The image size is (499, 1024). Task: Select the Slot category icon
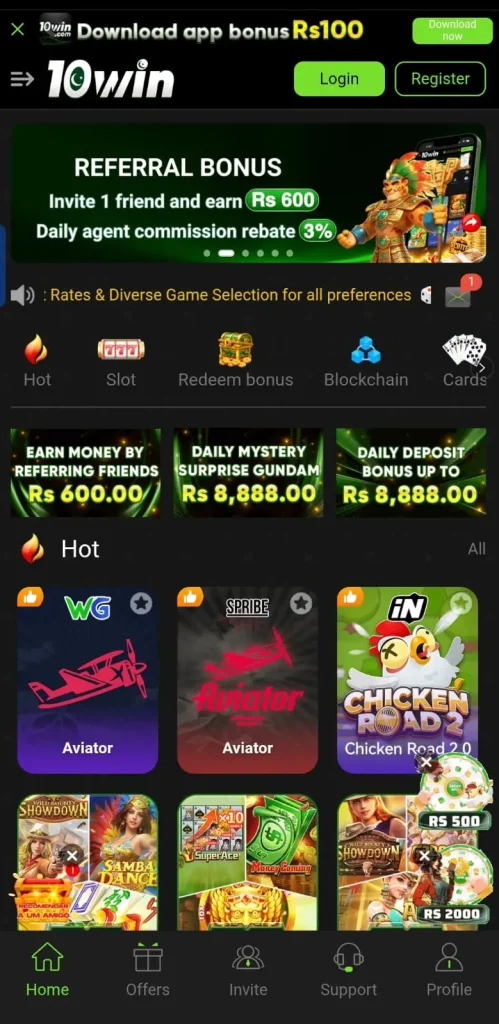click(121, 349)
